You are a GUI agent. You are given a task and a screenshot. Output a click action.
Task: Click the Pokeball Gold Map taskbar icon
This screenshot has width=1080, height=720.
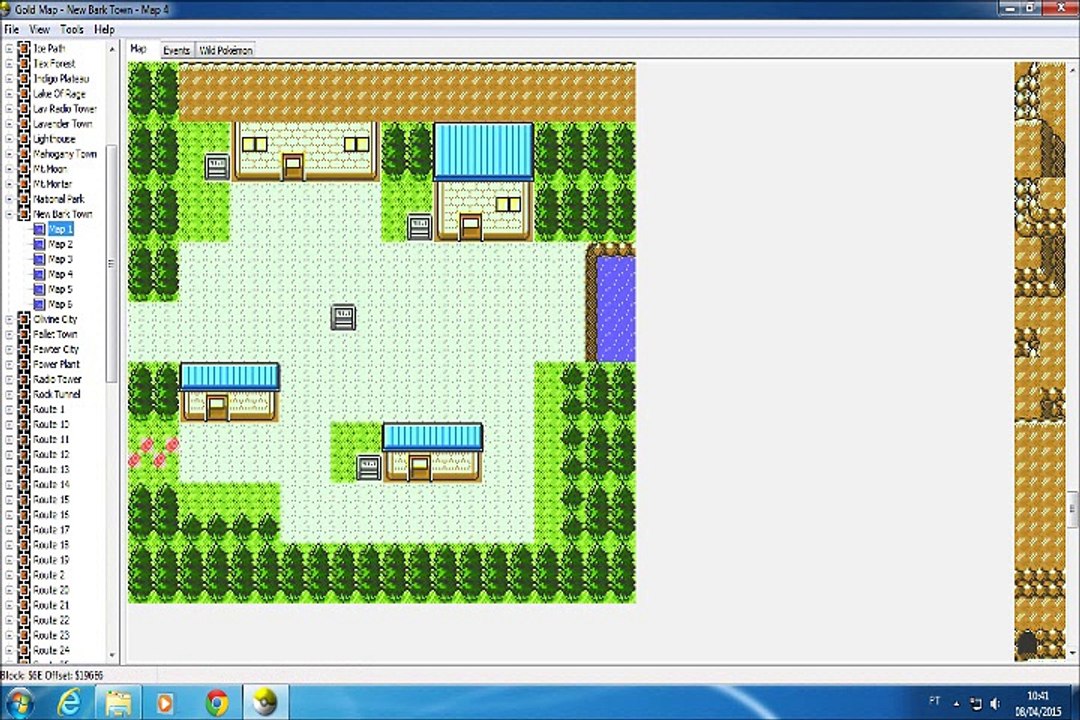point(264,703)
